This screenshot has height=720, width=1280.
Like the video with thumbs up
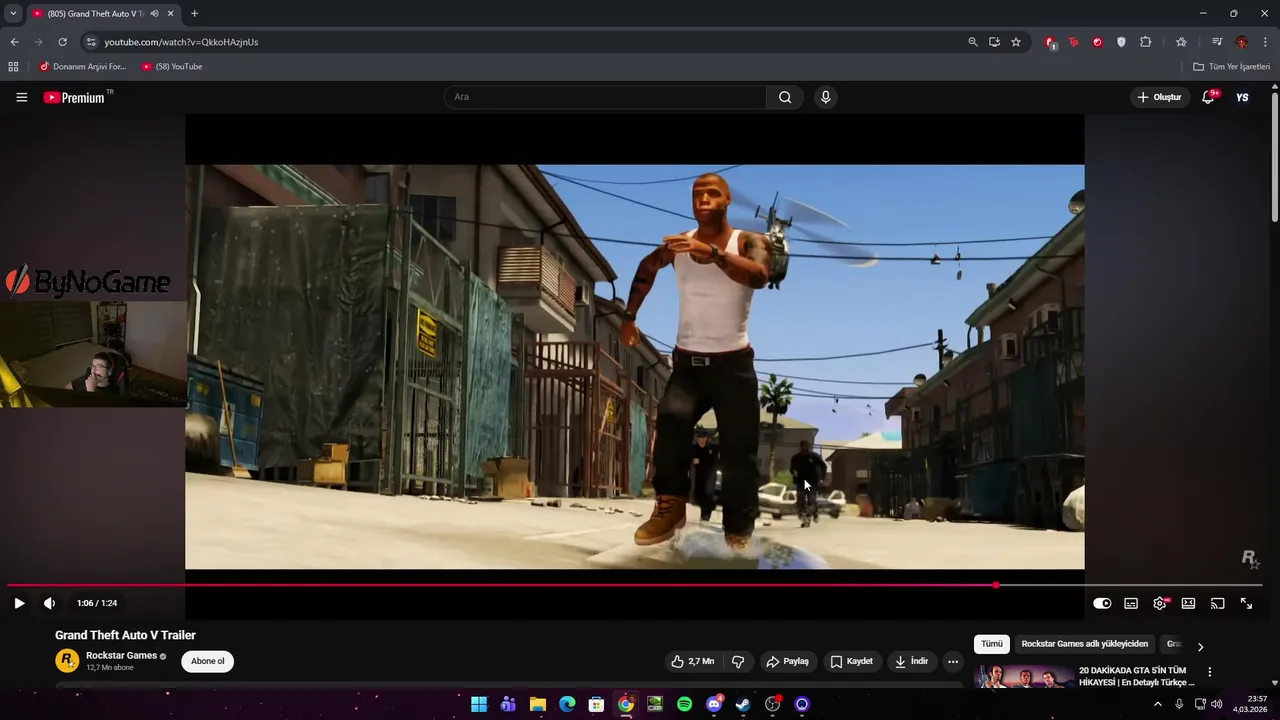(692, 661)
